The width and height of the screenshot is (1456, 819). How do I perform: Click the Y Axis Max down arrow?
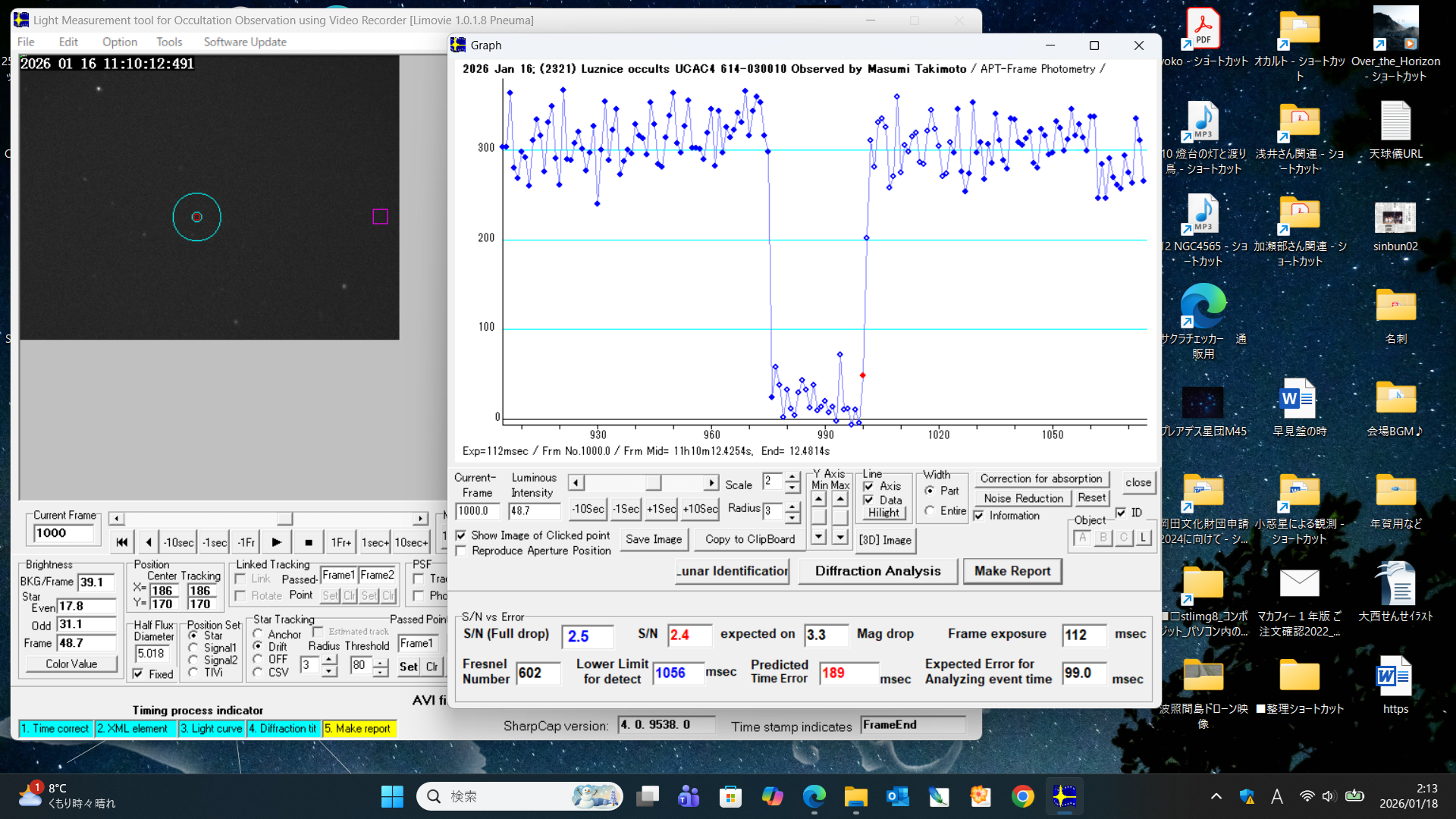tap(840, 537)
